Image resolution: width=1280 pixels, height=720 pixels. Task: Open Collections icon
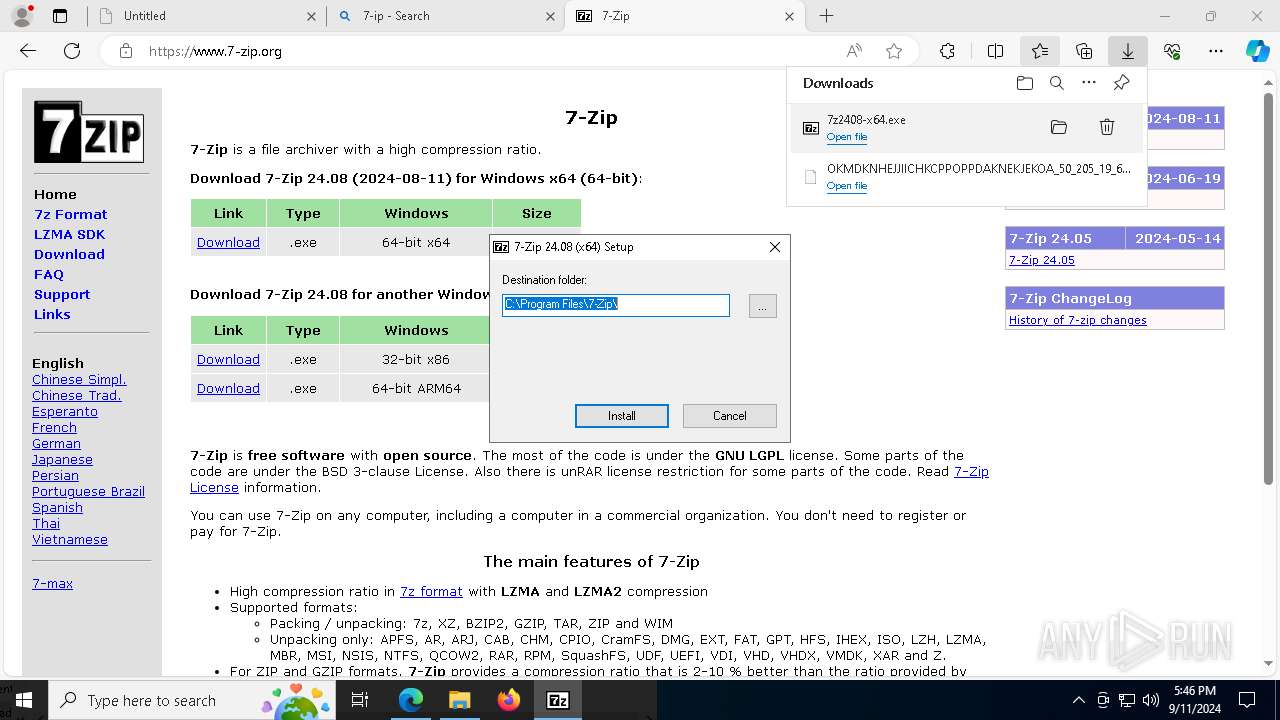1084,51
